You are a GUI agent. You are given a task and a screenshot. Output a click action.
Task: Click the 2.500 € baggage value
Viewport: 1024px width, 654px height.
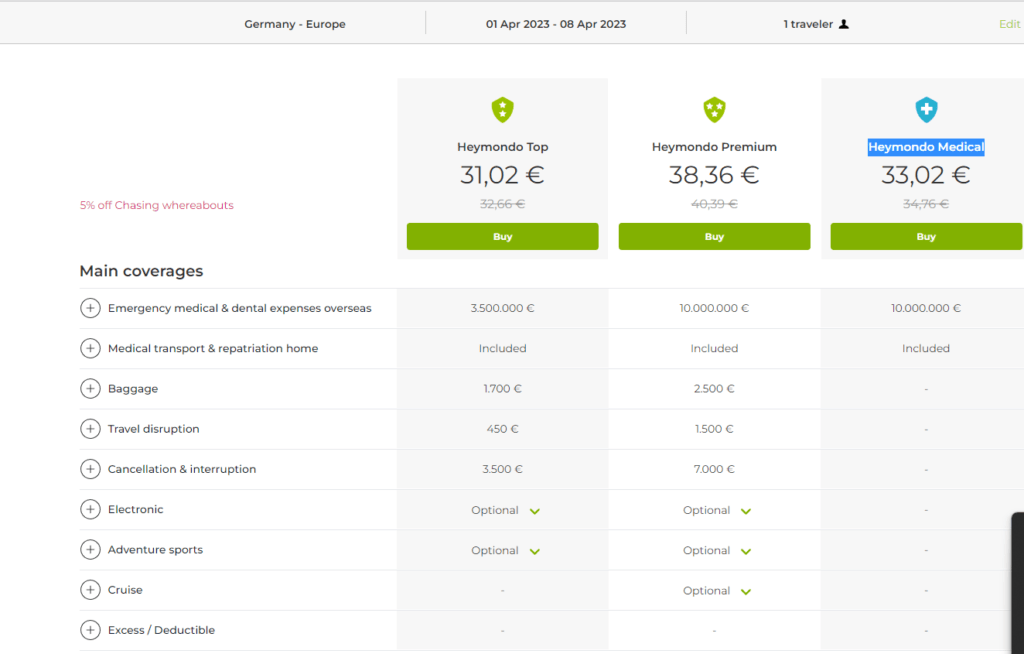point(714,389)
